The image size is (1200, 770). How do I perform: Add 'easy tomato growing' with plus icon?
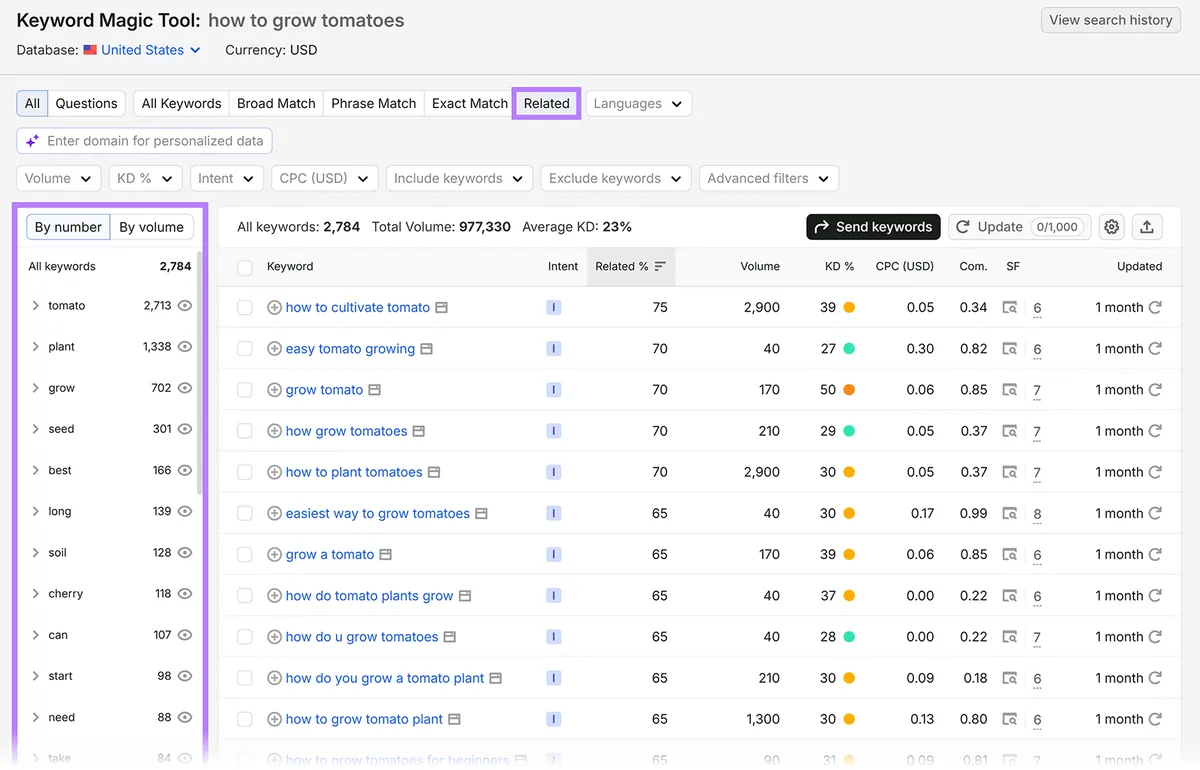[274, 349]
